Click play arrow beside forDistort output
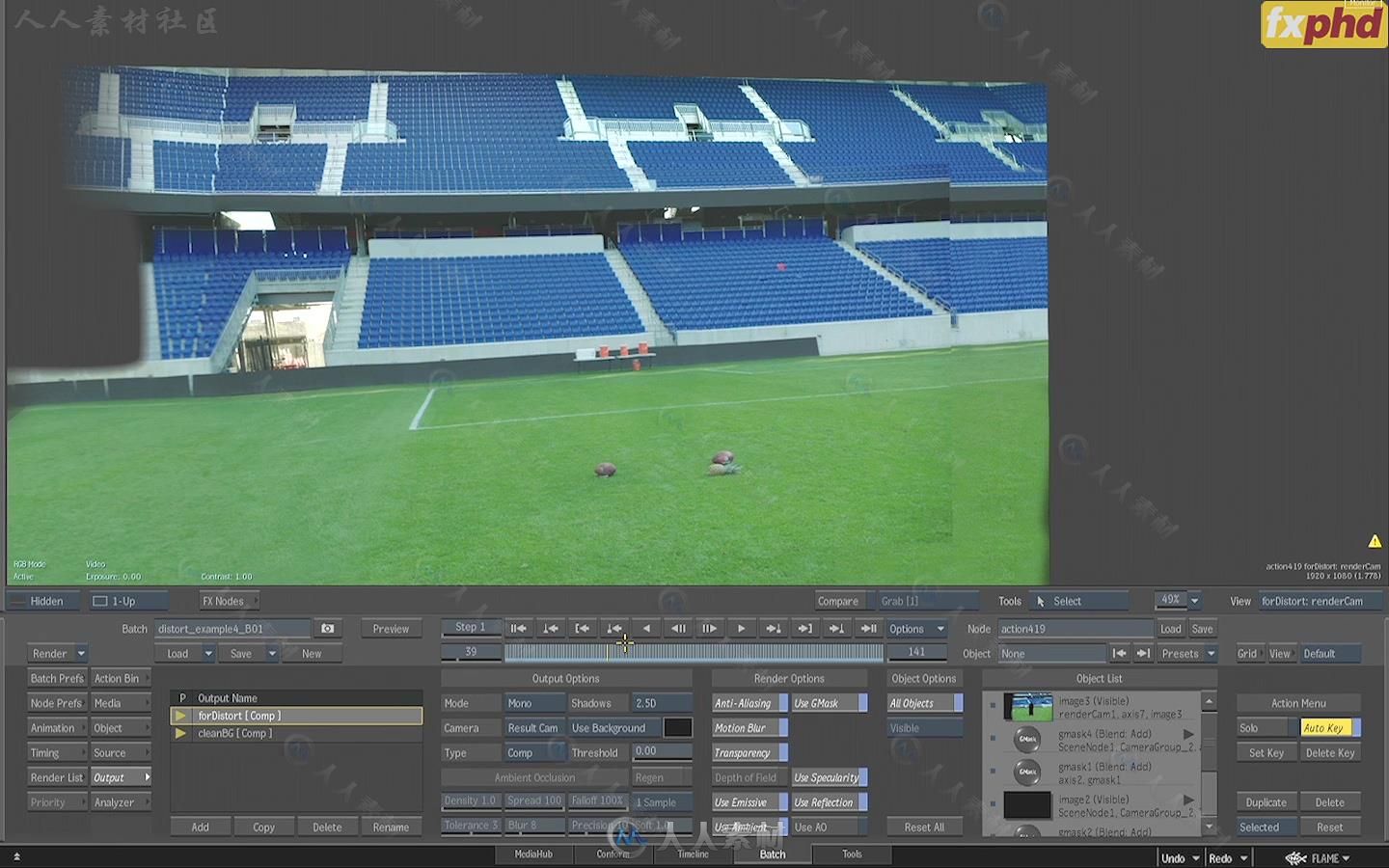The image size is (1389, 868). [x=180, y=716]
